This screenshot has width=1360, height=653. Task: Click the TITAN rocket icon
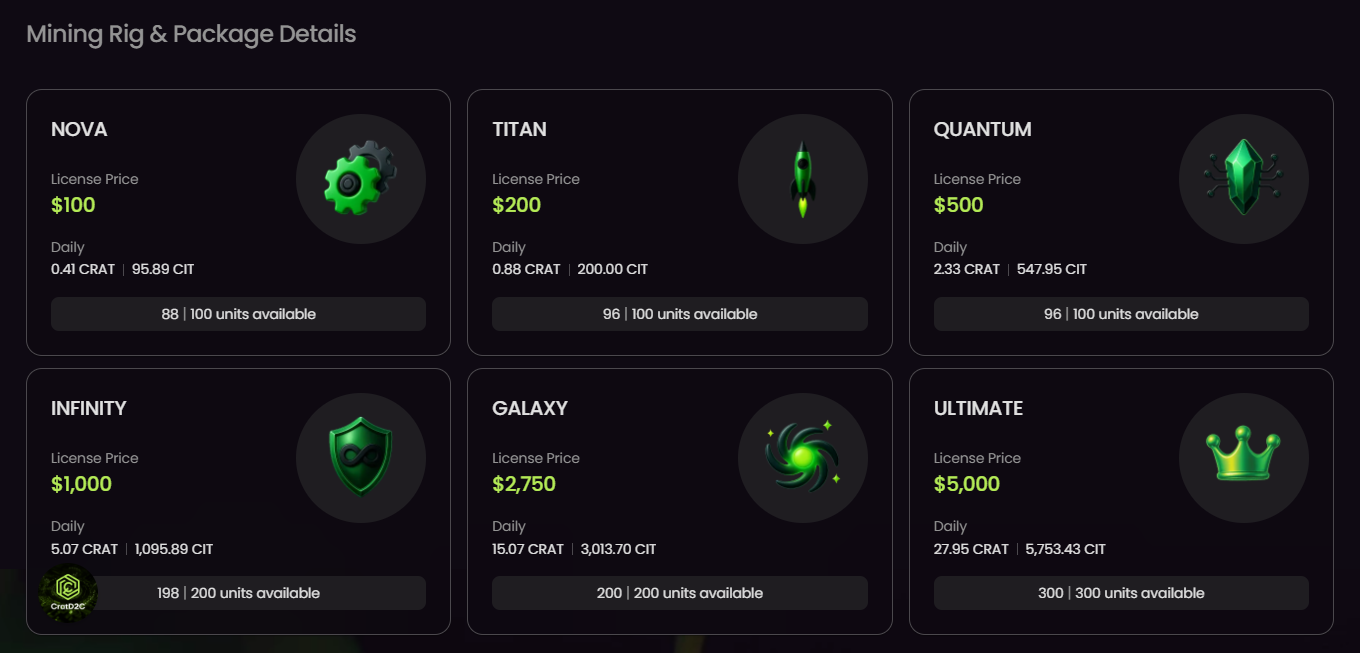[x=802, y=180]
